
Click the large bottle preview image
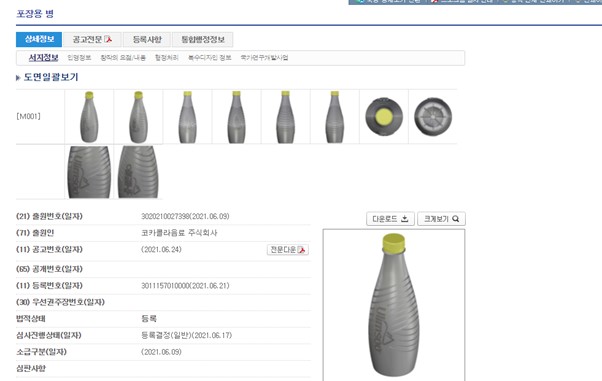394,305
